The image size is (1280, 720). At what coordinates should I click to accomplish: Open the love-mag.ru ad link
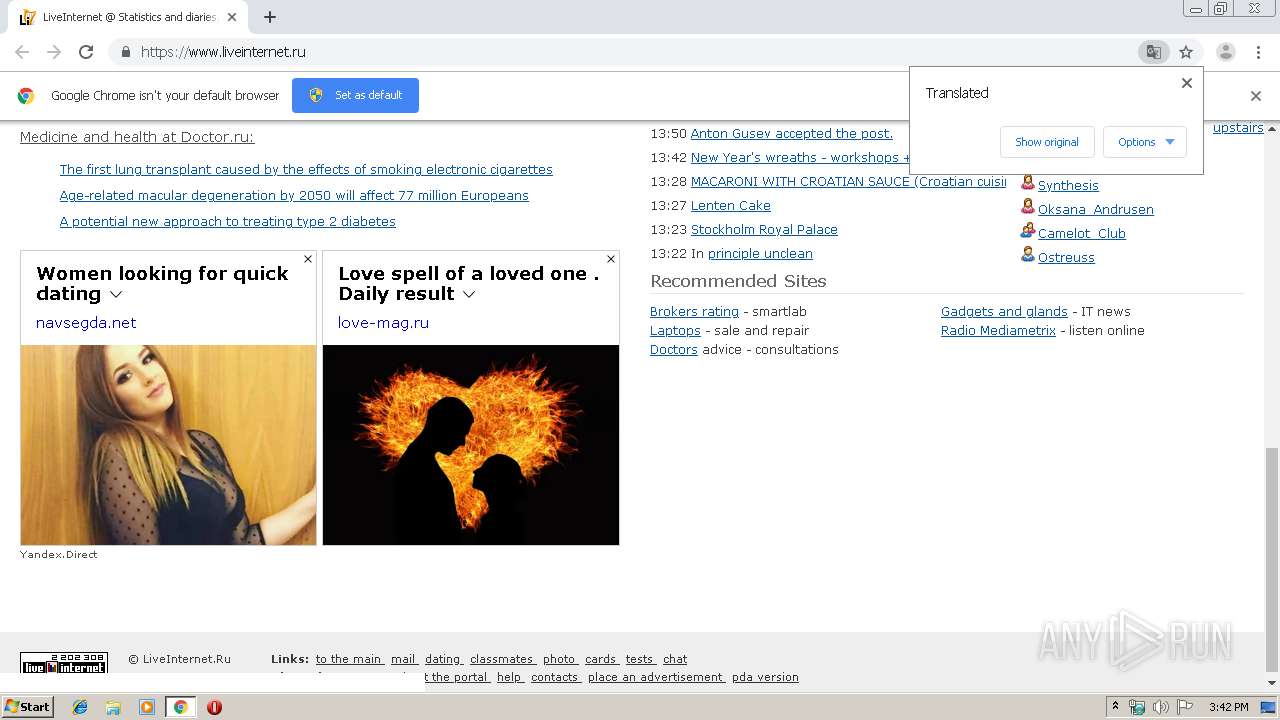383,322
